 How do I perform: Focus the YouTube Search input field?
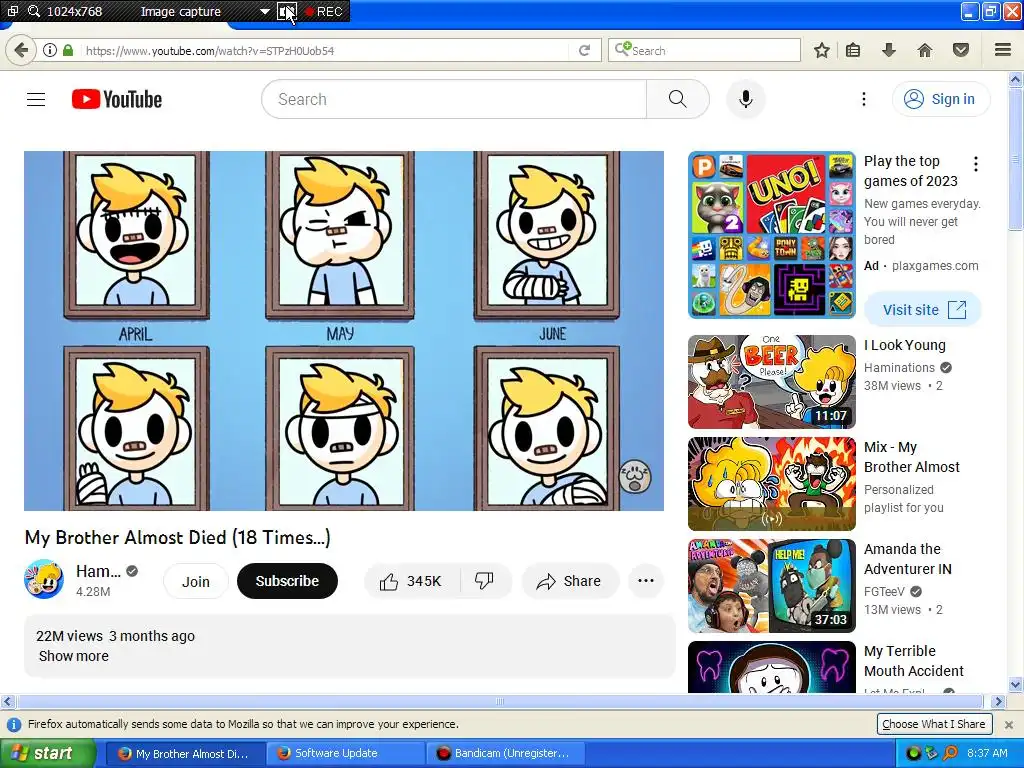coord(454,99)
